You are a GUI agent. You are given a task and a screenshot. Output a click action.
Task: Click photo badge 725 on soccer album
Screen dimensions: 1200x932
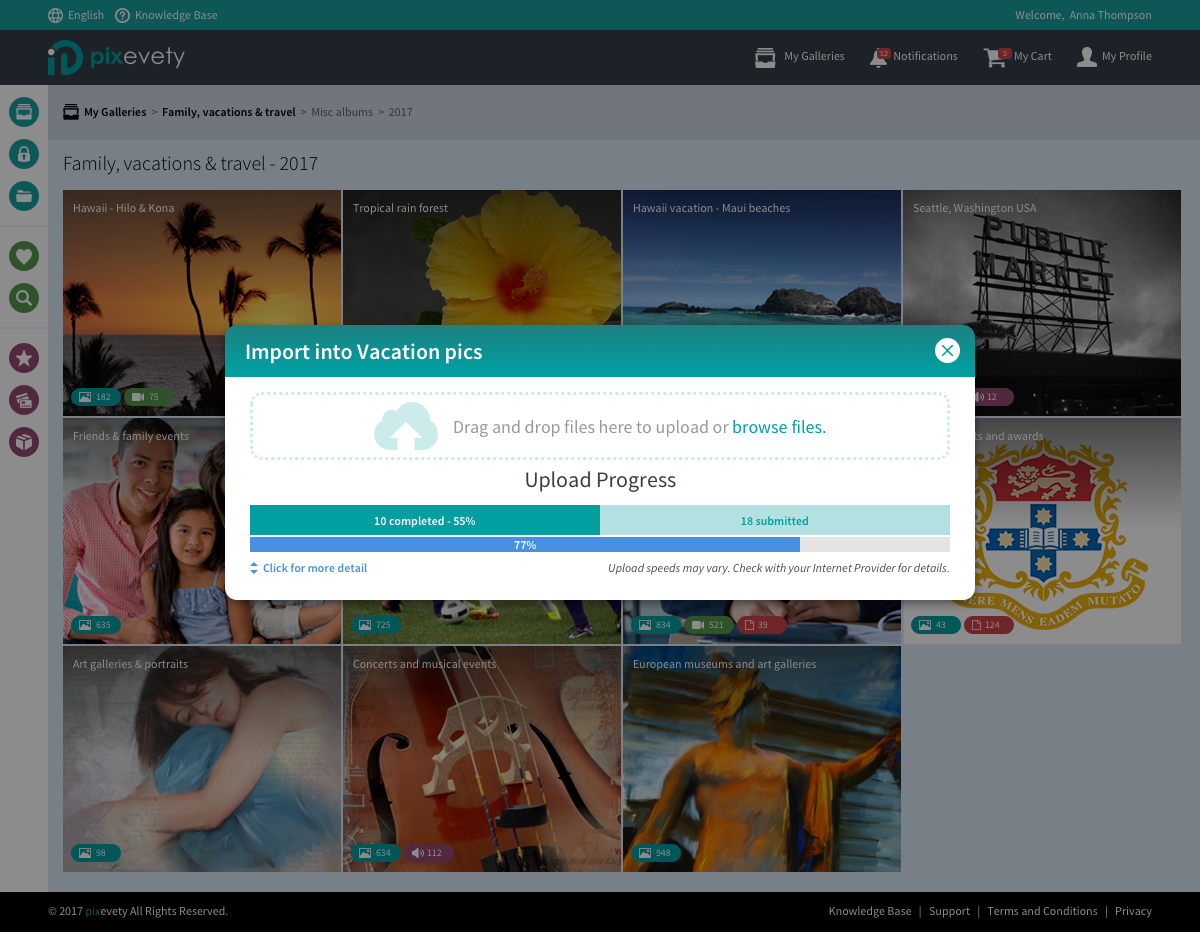click(x=376, y=625)
